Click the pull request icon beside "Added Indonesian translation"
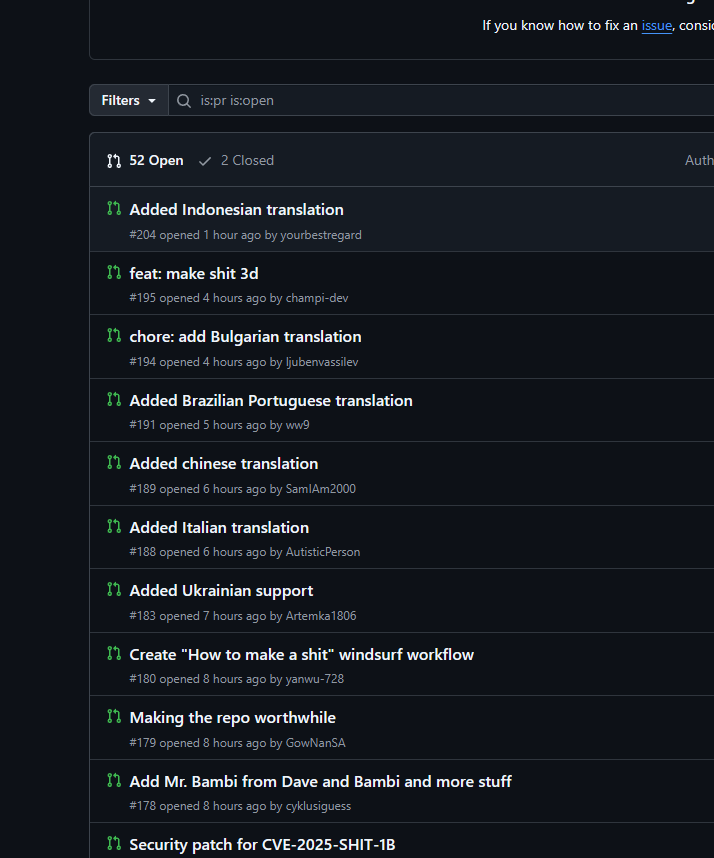The image size is (714, 858). coord(114,209)
